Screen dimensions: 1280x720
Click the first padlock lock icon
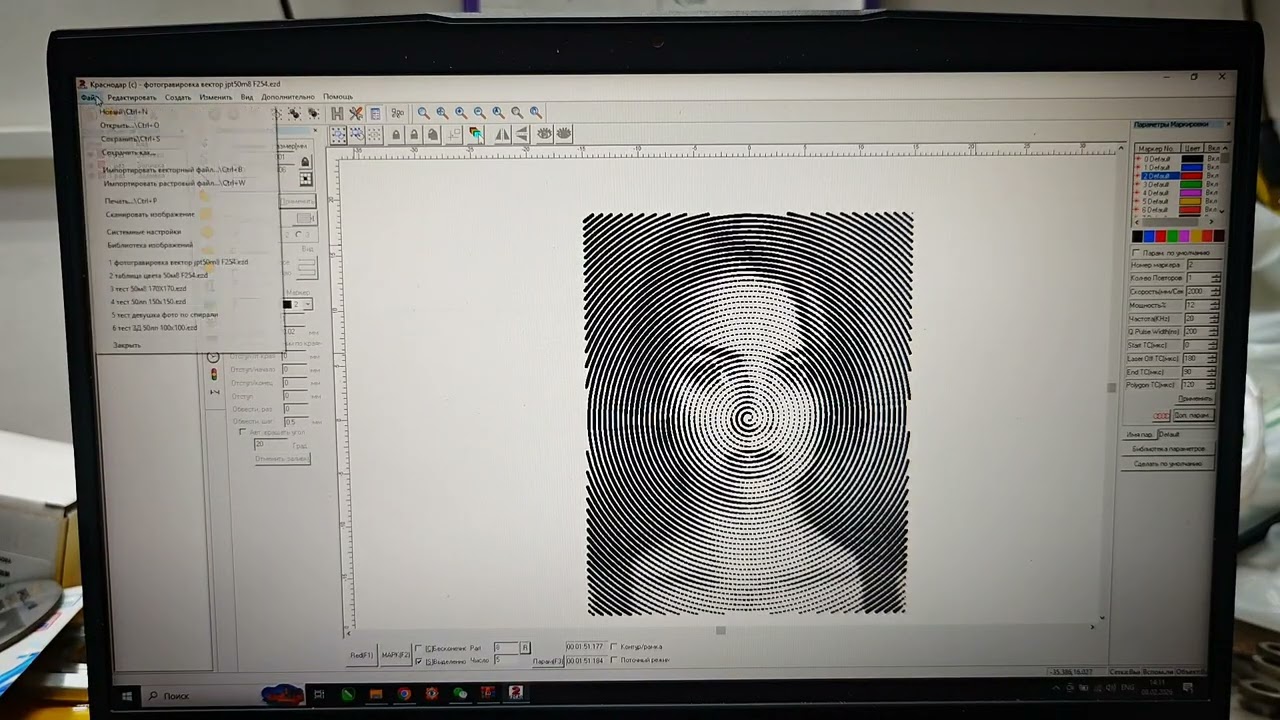point(396,134)
